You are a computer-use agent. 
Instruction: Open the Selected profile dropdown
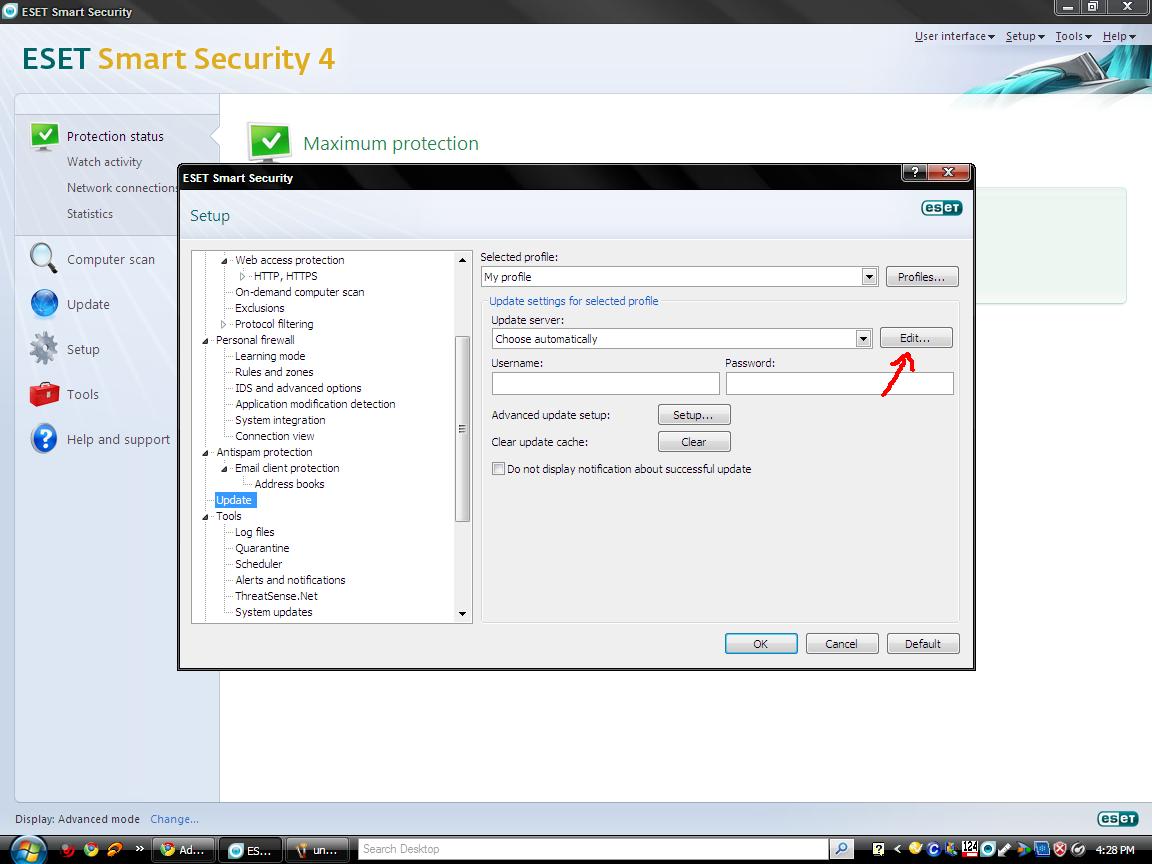tap(869, 277)
